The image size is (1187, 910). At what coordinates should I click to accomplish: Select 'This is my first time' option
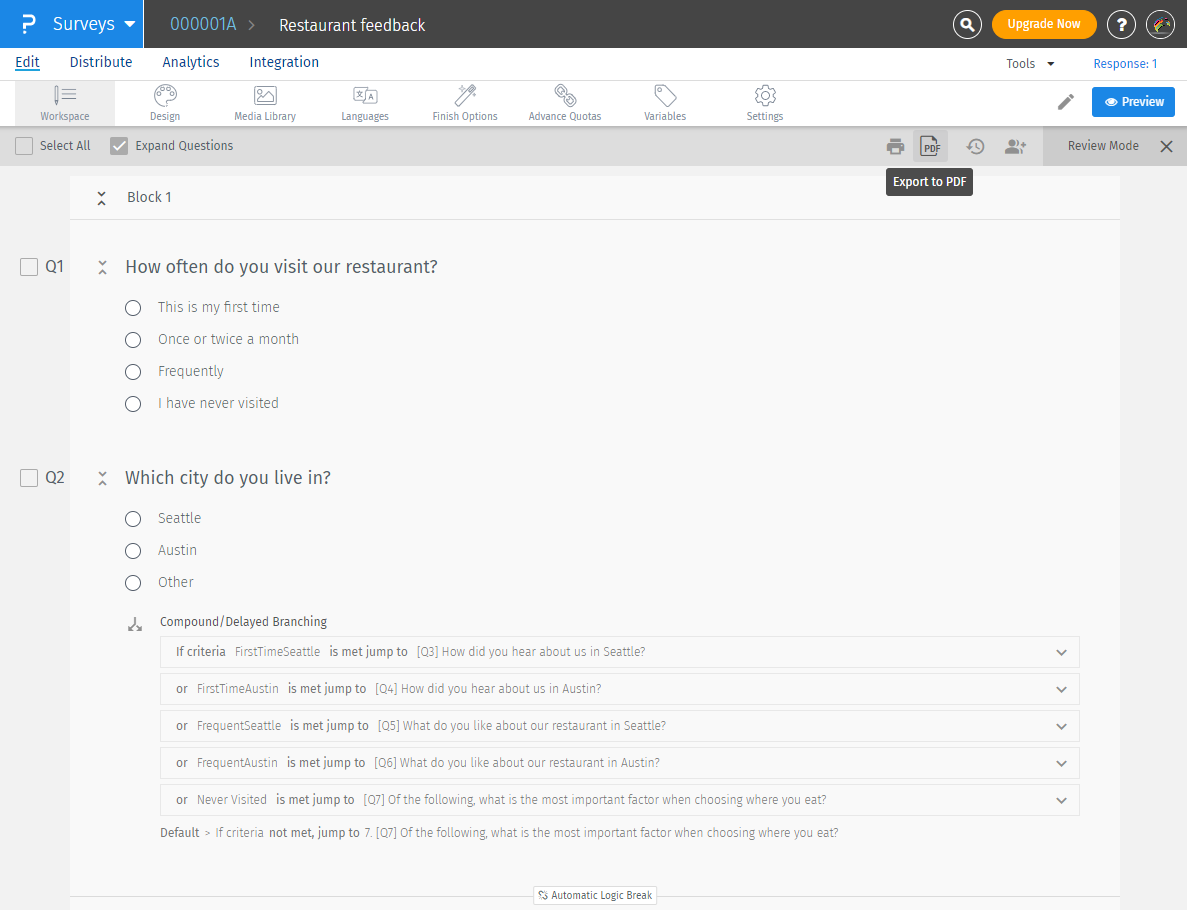[133, 308]
